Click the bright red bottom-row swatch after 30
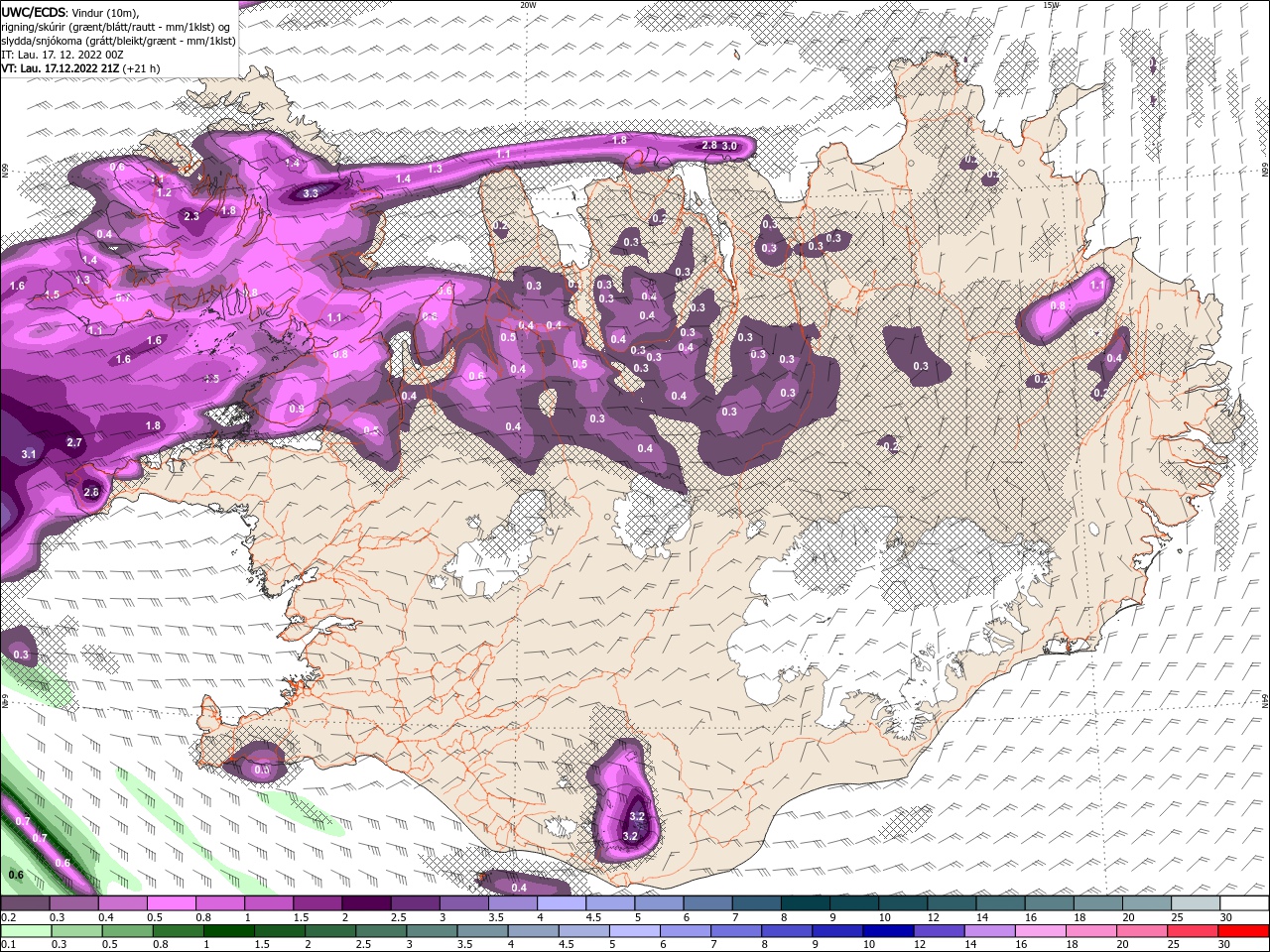The image size is (1270, 952). point(1243,931)
